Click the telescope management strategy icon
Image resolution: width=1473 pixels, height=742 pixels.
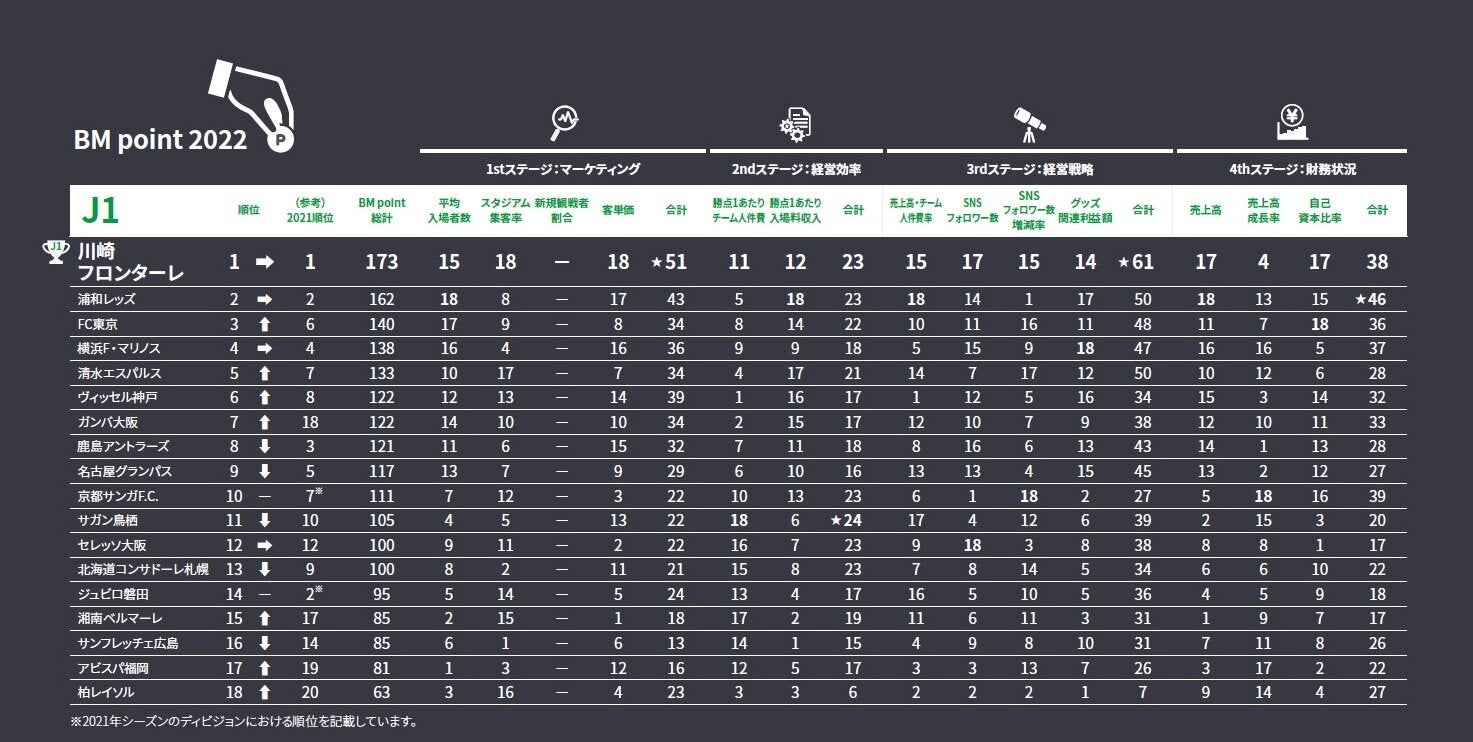click(1028, 123)
